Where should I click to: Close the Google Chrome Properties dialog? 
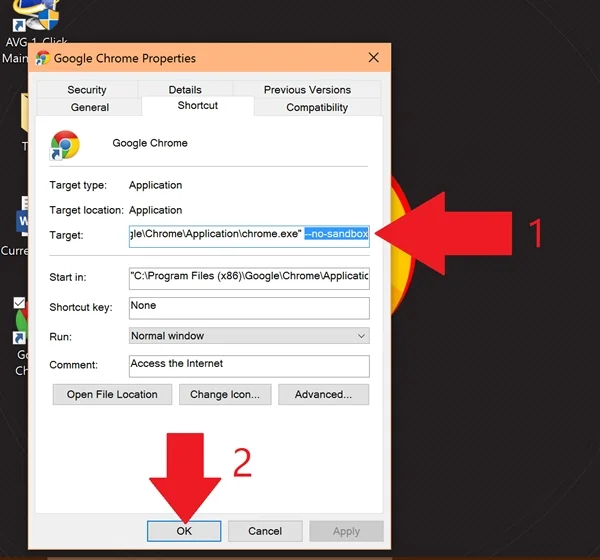pyautogui.click(x=373, y=58)
